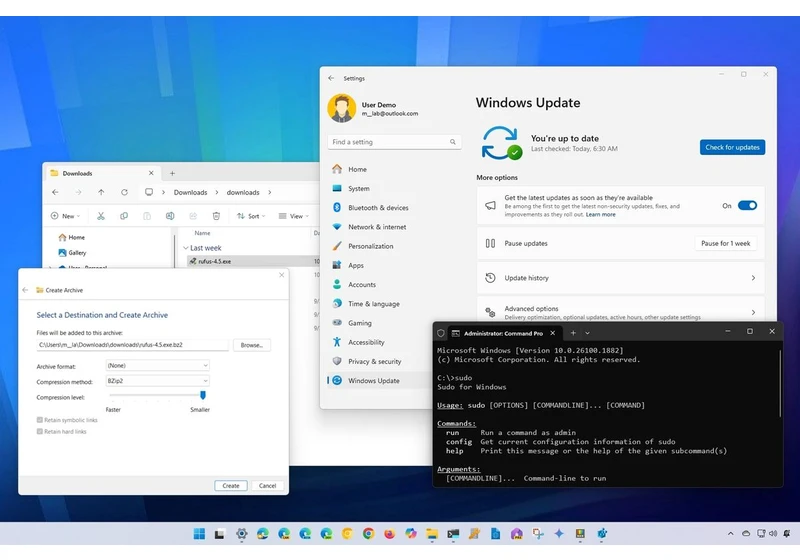This screenshot has height=560, width=800.
Task: Click the OneDrive cloud icon in tray
Action: 746,533
